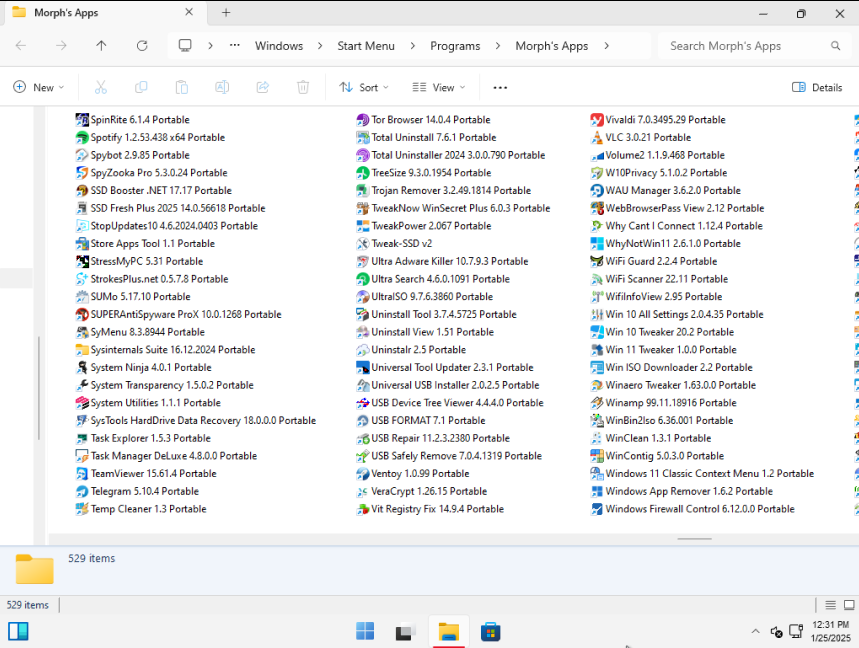Open the Sort options dropdown

(x=364, y=87)
